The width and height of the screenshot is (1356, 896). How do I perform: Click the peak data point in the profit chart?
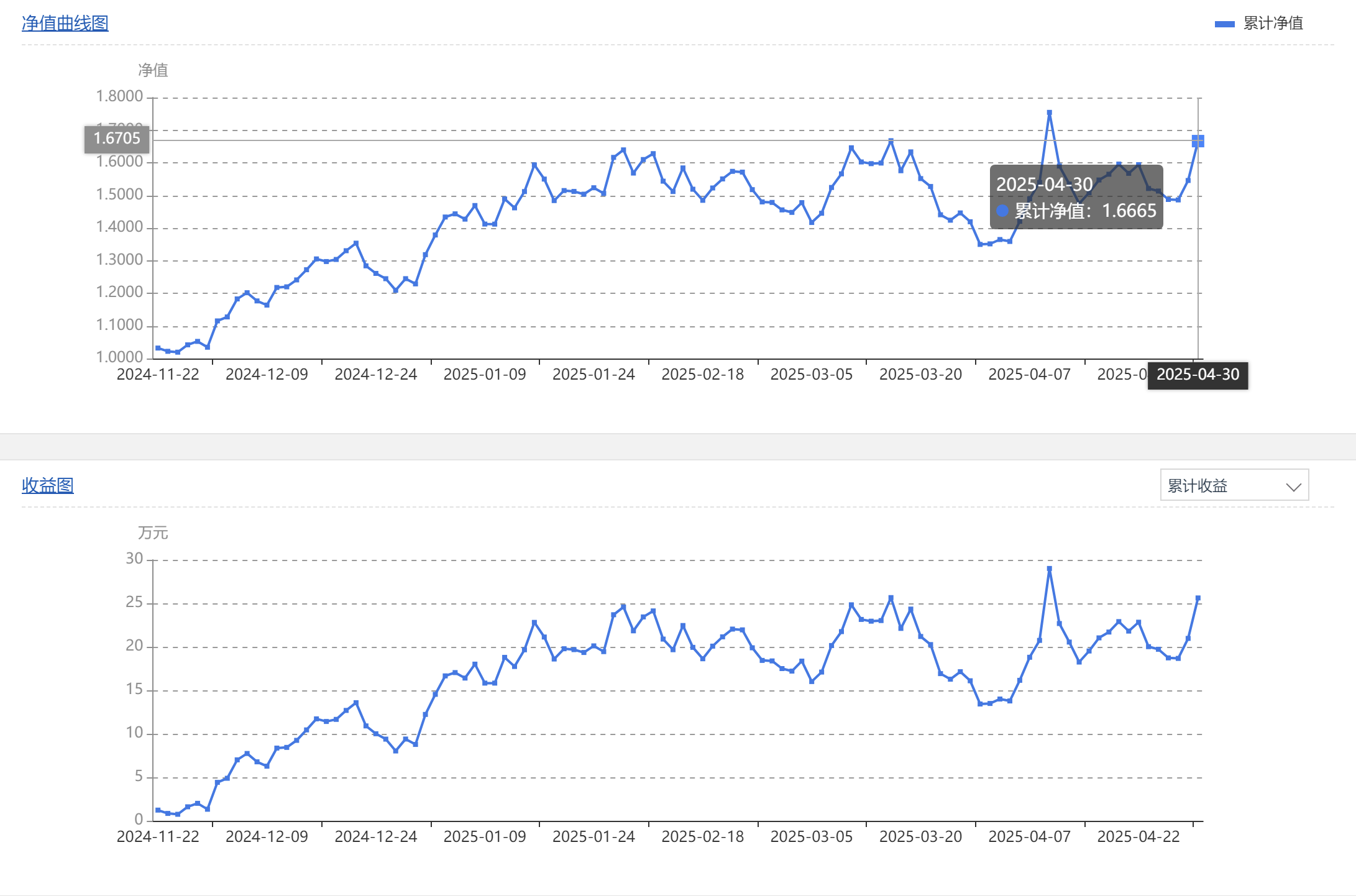[x=1049, y=569]
